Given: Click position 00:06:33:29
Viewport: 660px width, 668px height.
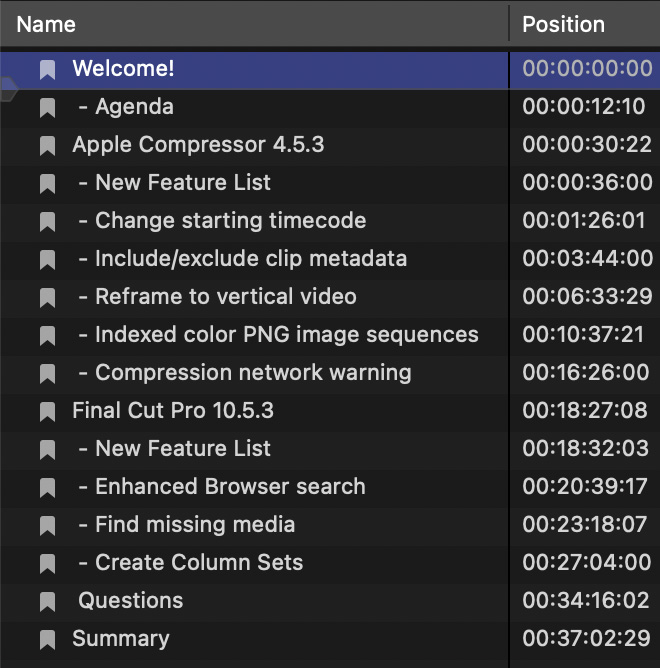Looking at the screenshot, I should coord(587,297).
